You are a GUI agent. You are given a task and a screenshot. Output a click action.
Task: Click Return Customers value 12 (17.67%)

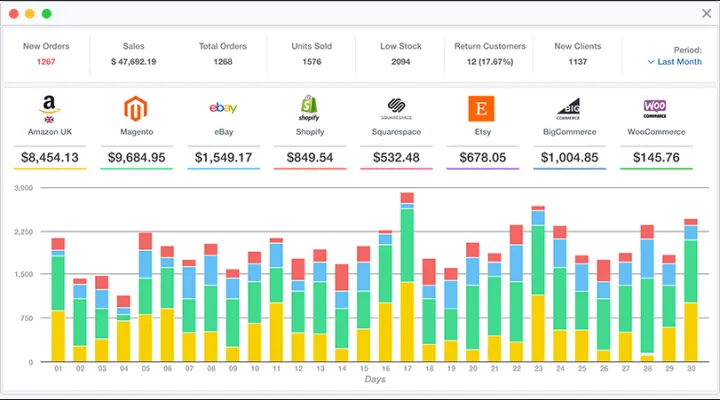coord(490,62)
